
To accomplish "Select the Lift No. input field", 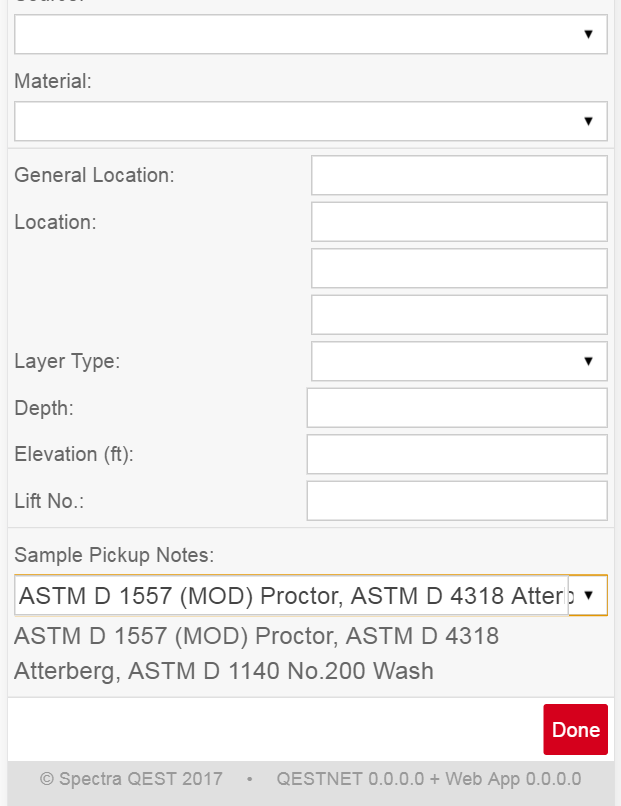I will (x=457, y=501).
